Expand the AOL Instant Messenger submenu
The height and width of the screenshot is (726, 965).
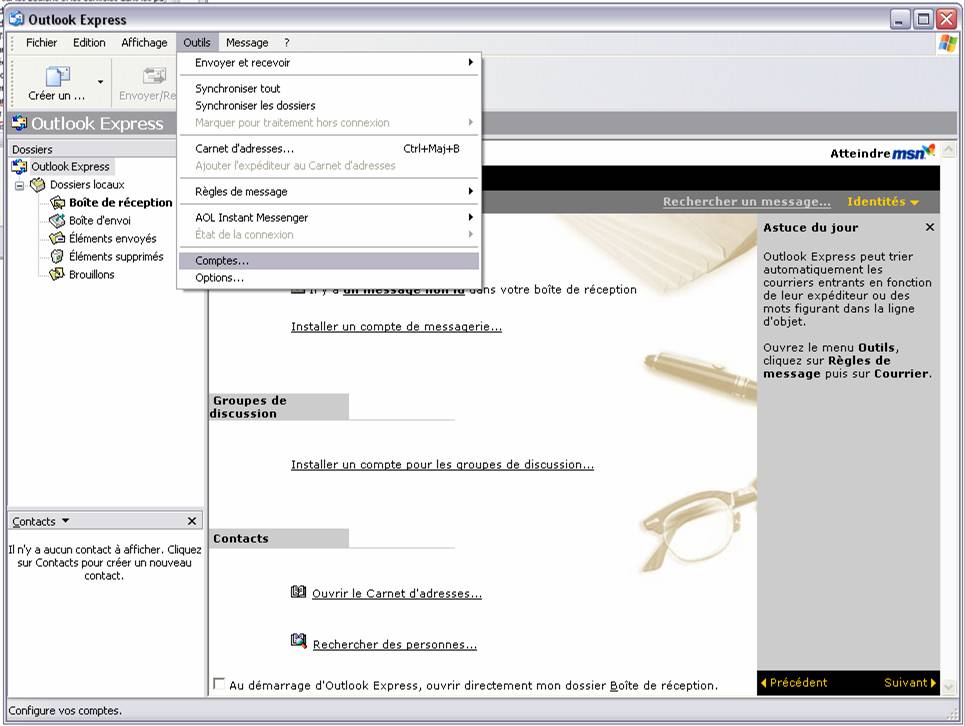(x=329, y=218)
